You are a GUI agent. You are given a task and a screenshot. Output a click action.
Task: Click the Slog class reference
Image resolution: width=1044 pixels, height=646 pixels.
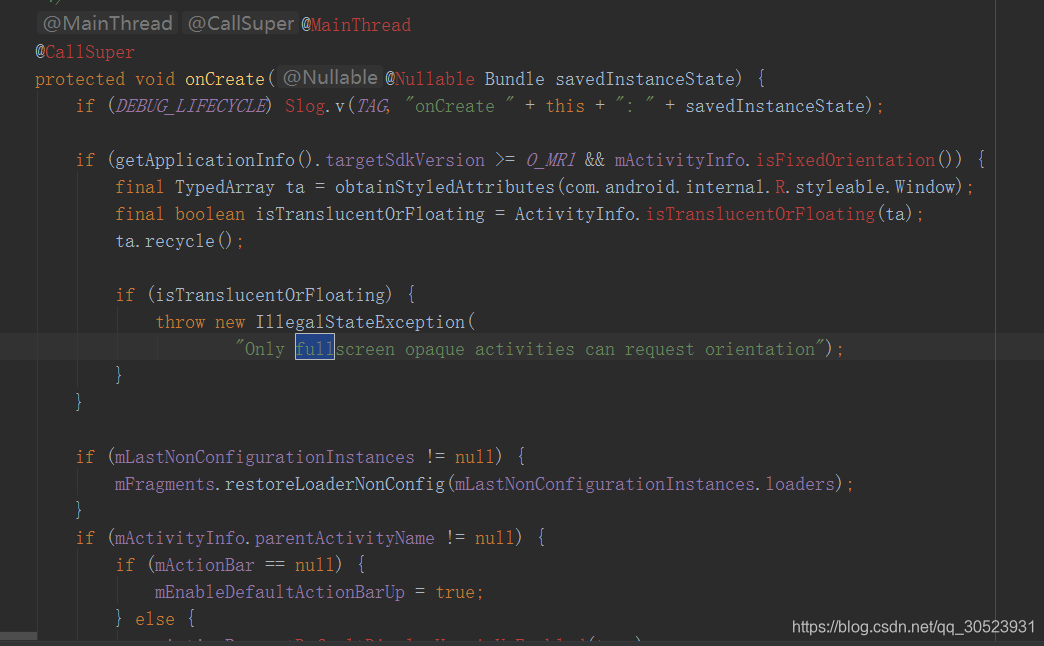click(305, 106)
